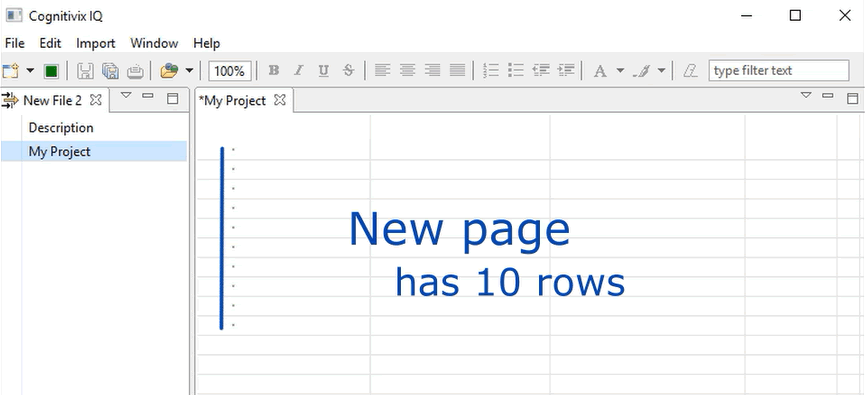
Task: Click the new file wizard icon
Action: pyautogui.click(x=10, y=71)
